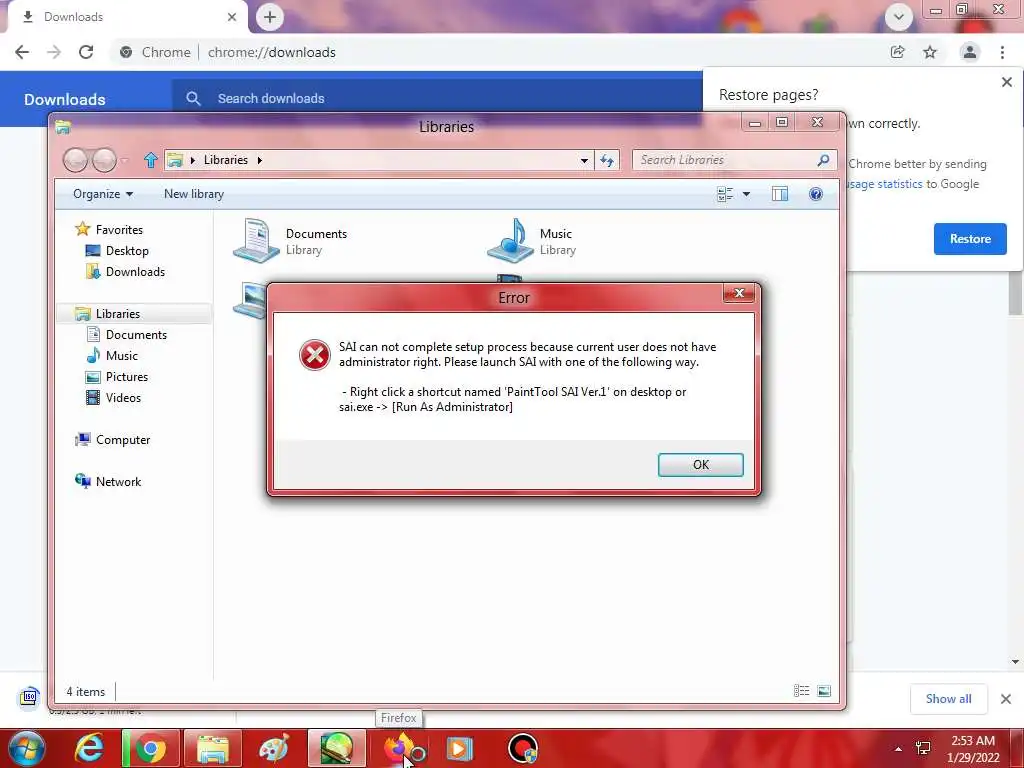Close the Downloads tab

[232, 17]
